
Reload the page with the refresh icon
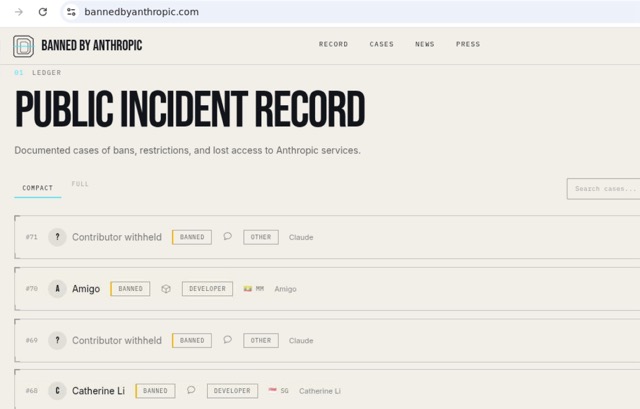point(43,12)
